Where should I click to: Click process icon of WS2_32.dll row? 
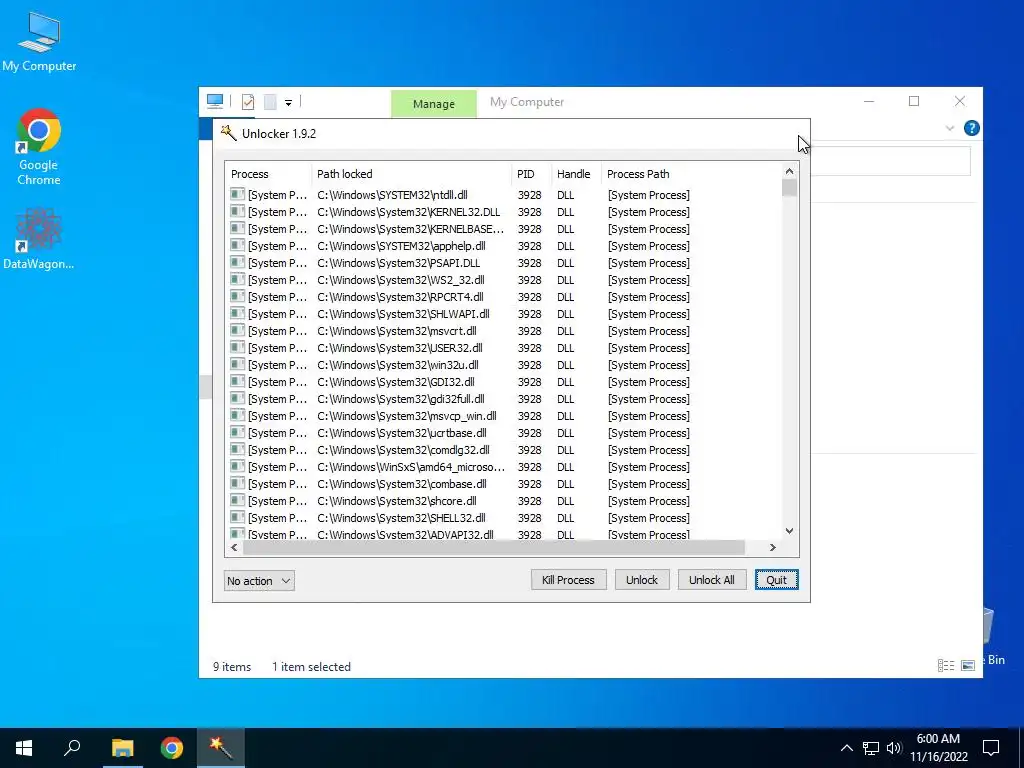237,280
